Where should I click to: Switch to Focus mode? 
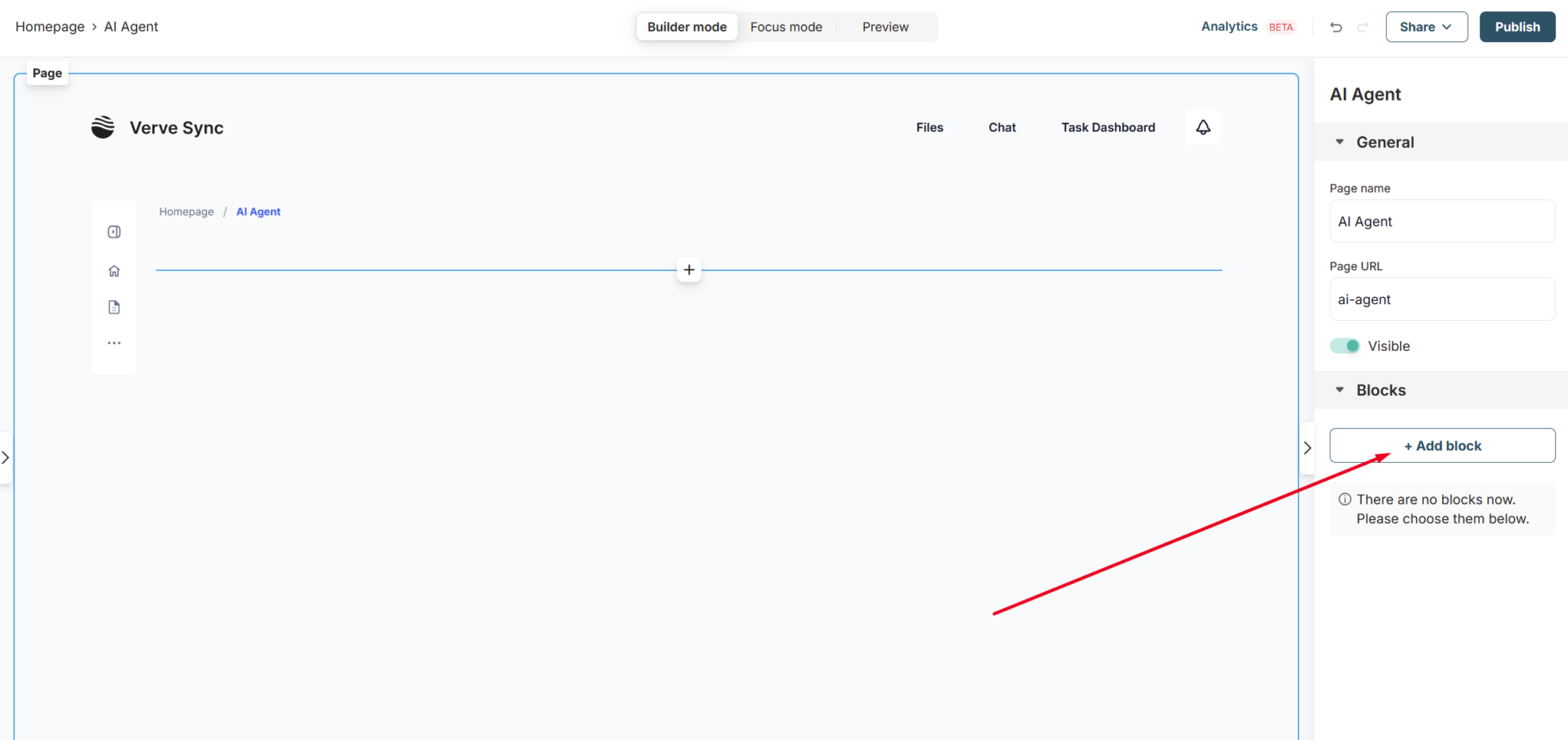[786, 26]
